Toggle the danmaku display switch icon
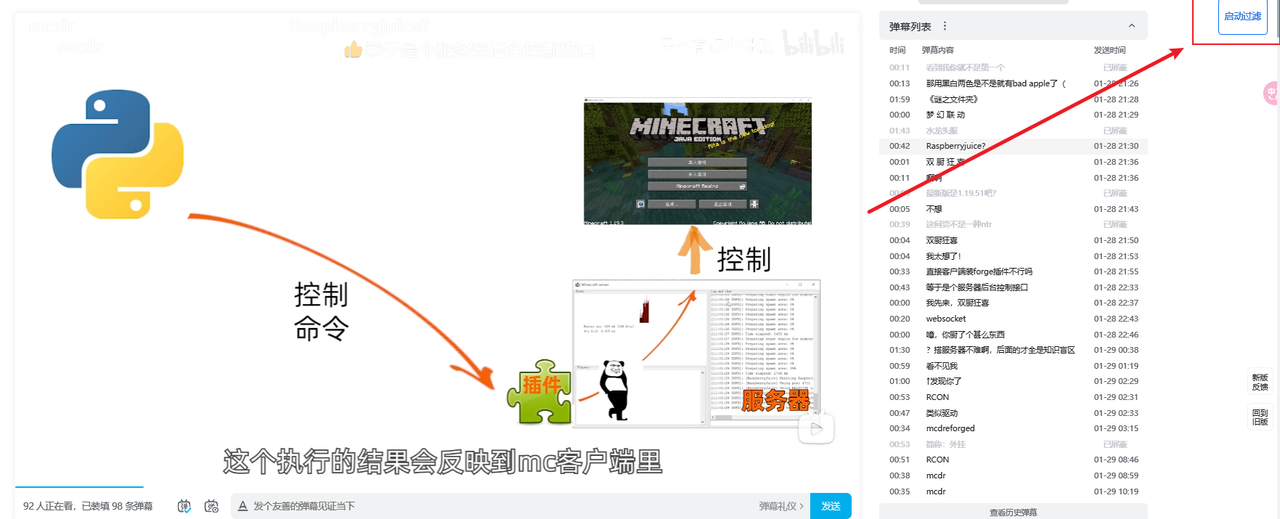Screen dimensions: 1280x519 pyautogui.click(x=185, y=506)
